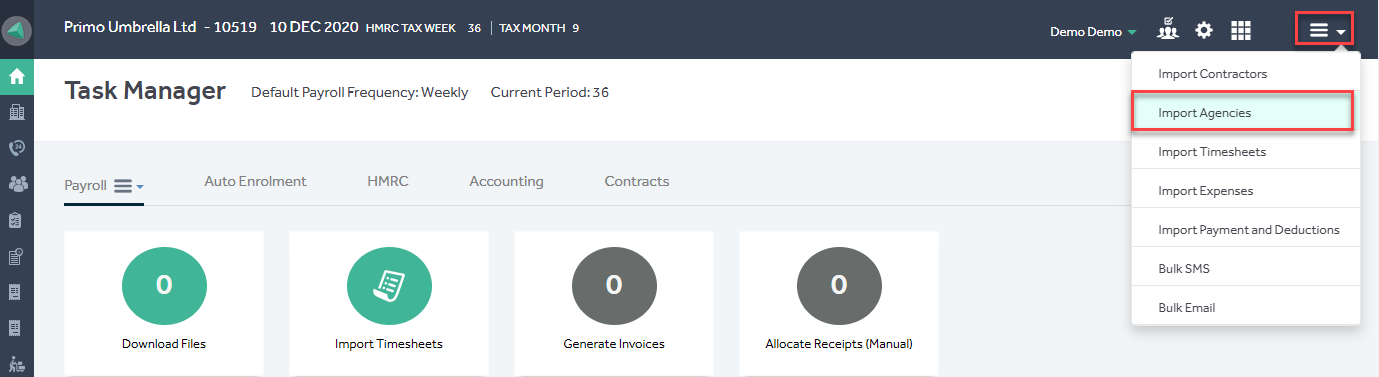Open the apps grid icon in header
Screen dimensions: 1379x377
point(1241,30)
